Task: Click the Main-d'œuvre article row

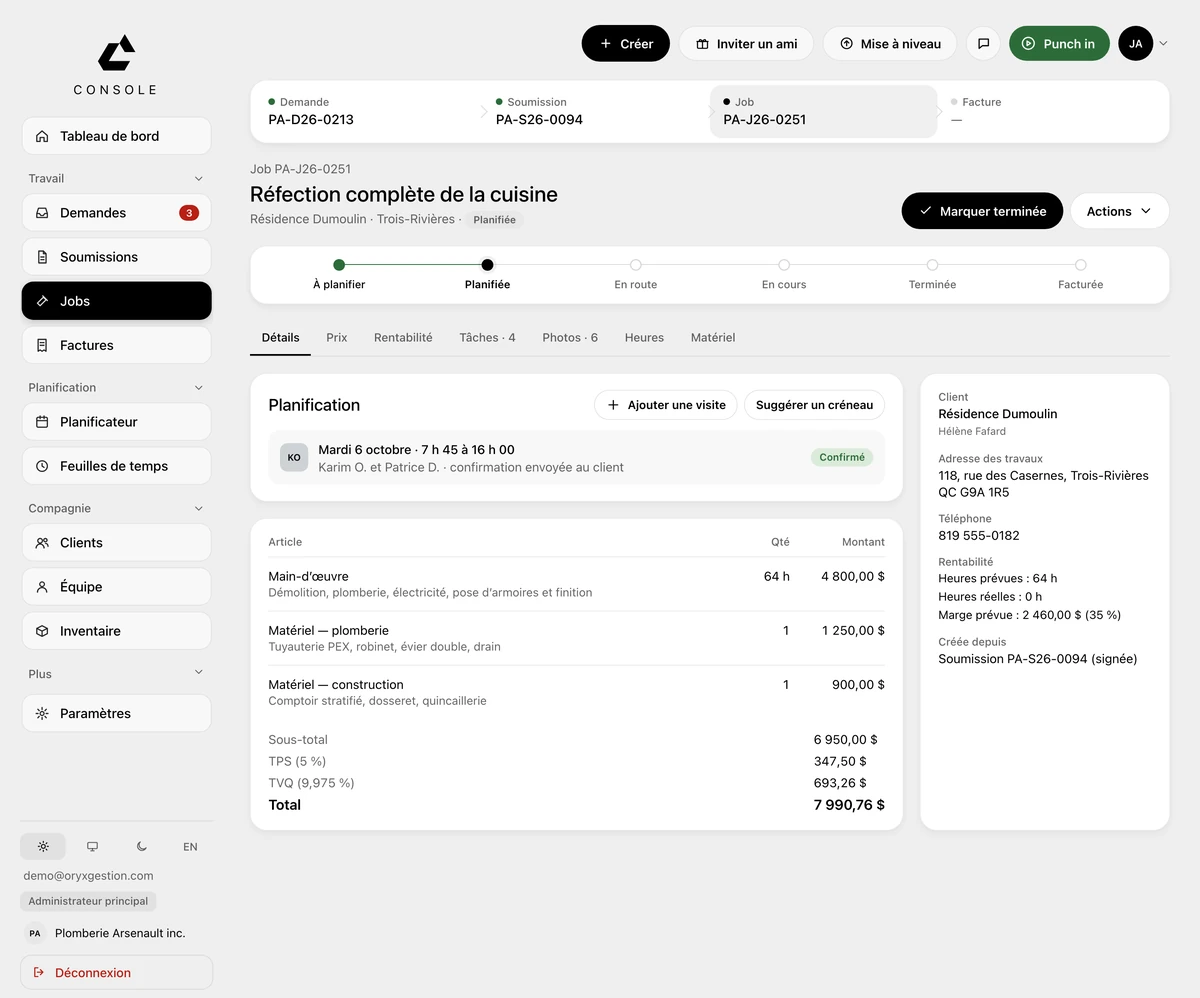Action: pos(576,584)
